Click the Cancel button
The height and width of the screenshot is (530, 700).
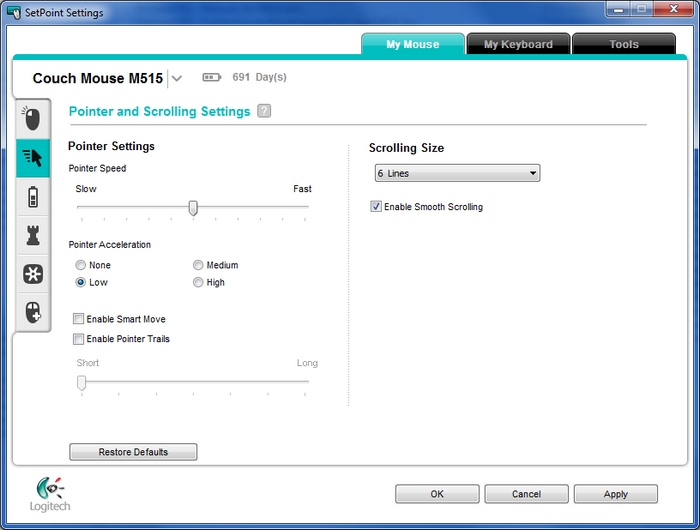[x=526, y=494]
